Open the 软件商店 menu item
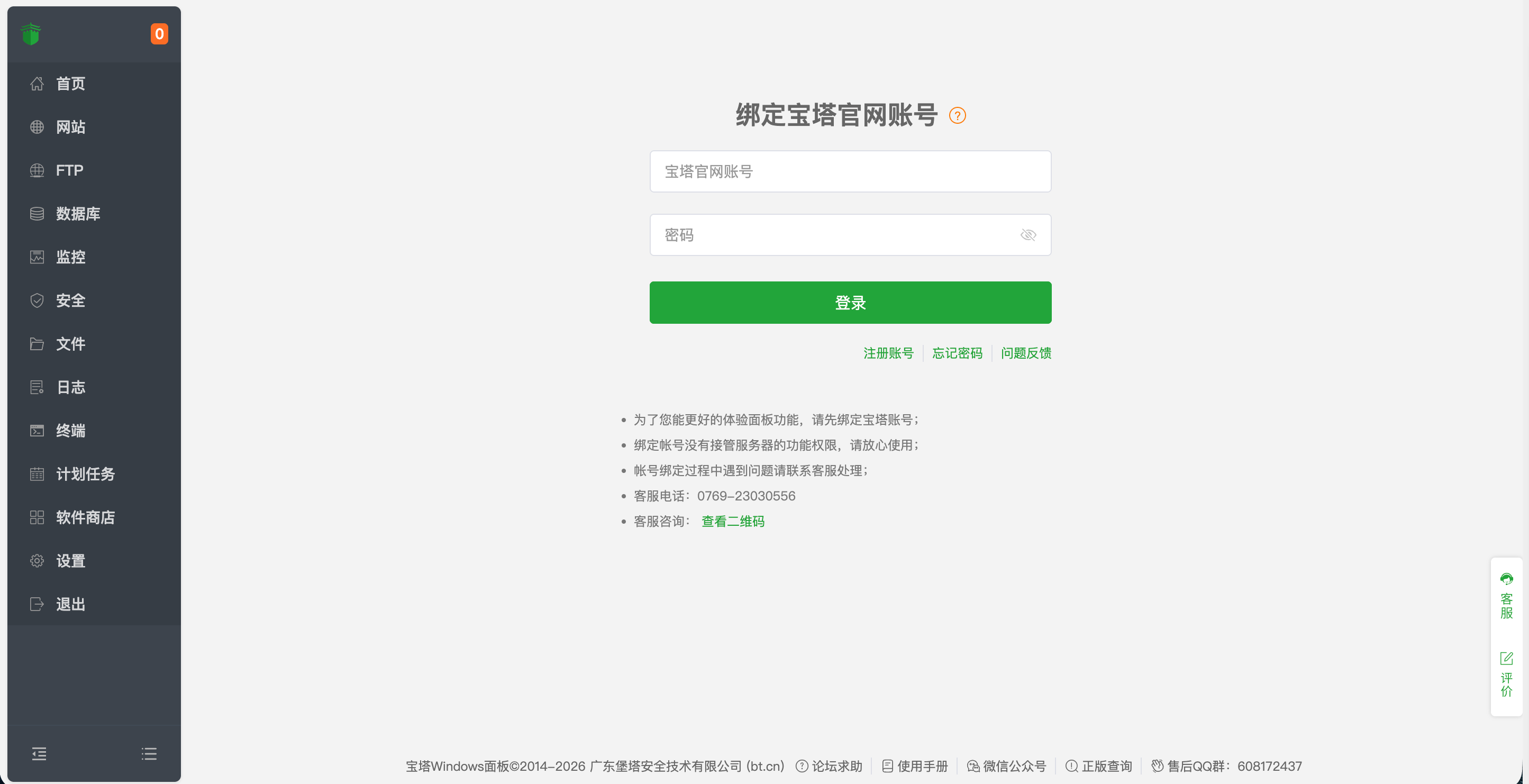 [x=94, y=517]
